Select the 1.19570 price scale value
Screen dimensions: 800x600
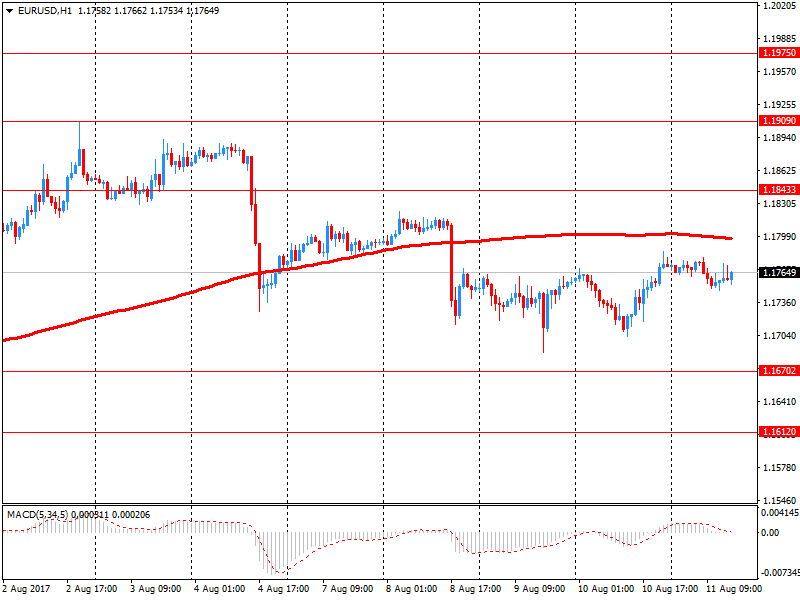pos(780,72)
